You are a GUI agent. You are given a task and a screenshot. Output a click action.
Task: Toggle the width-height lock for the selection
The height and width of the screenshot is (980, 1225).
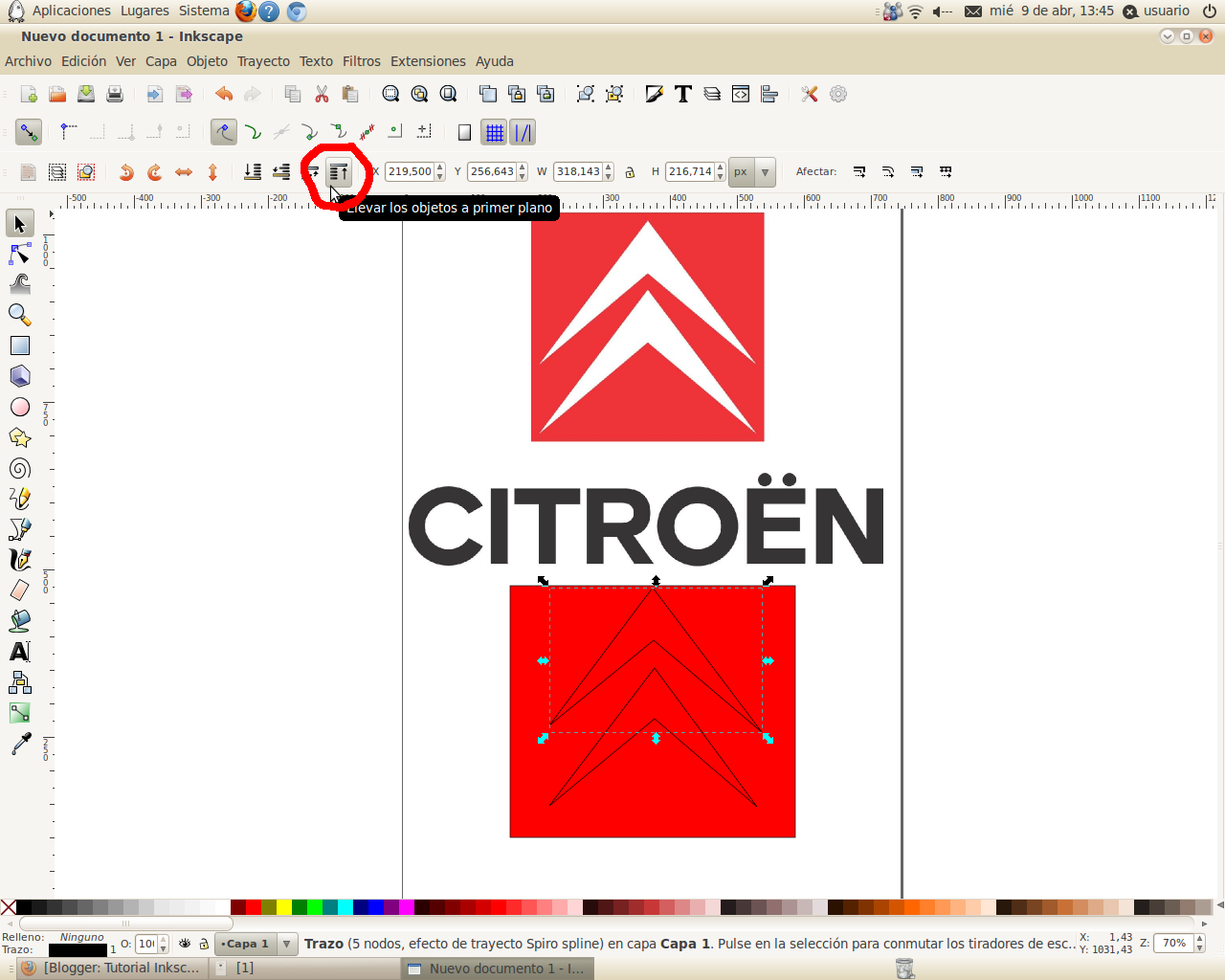(x=630, y=171)
